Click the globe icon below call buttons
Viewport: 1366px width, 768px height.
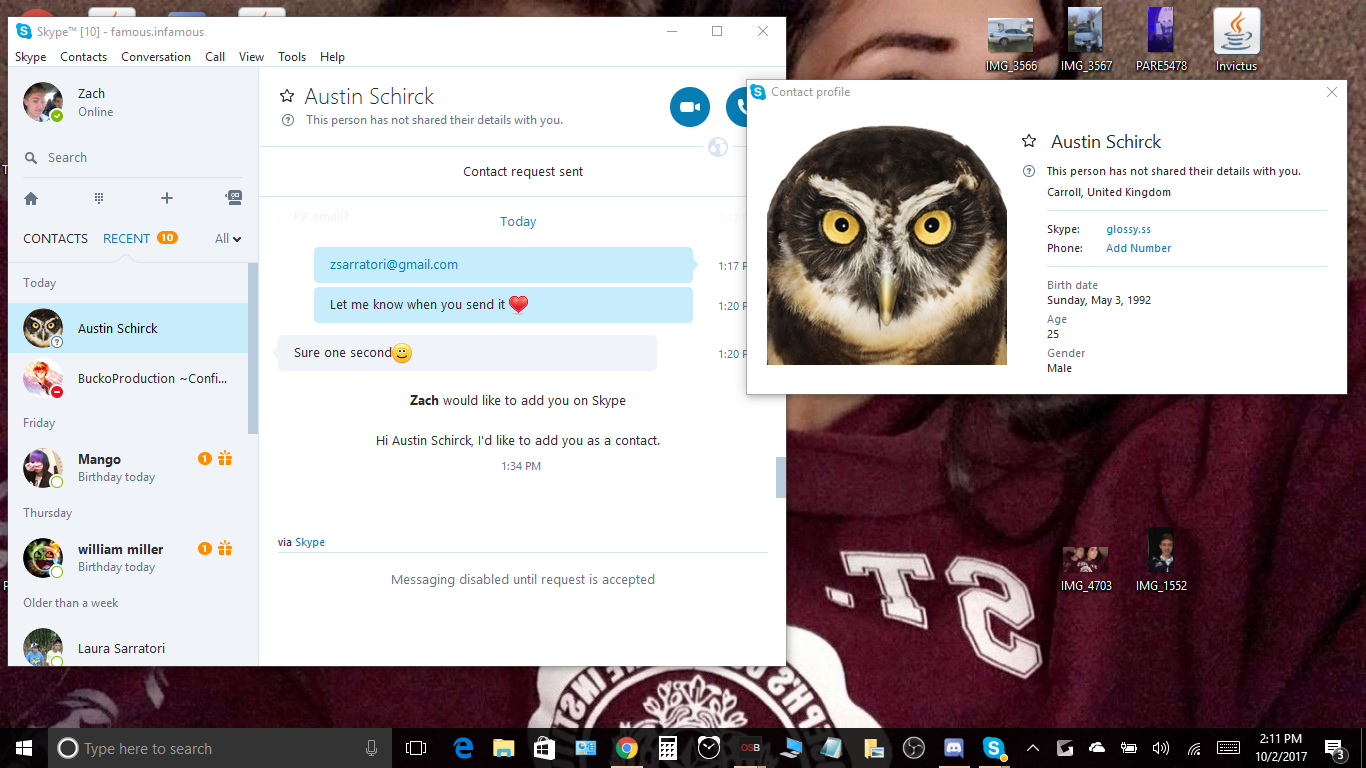[718, 147]
